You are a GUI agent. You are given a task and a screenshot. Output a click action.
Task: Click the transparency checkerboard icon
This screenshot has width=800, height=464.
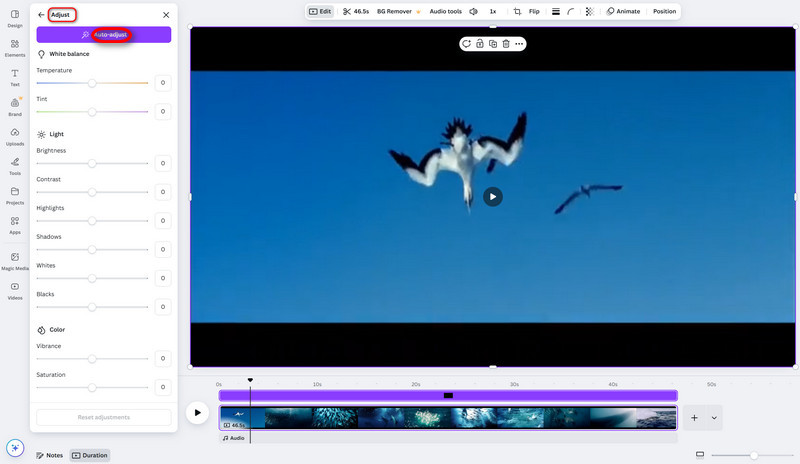(x=589, y=11)
